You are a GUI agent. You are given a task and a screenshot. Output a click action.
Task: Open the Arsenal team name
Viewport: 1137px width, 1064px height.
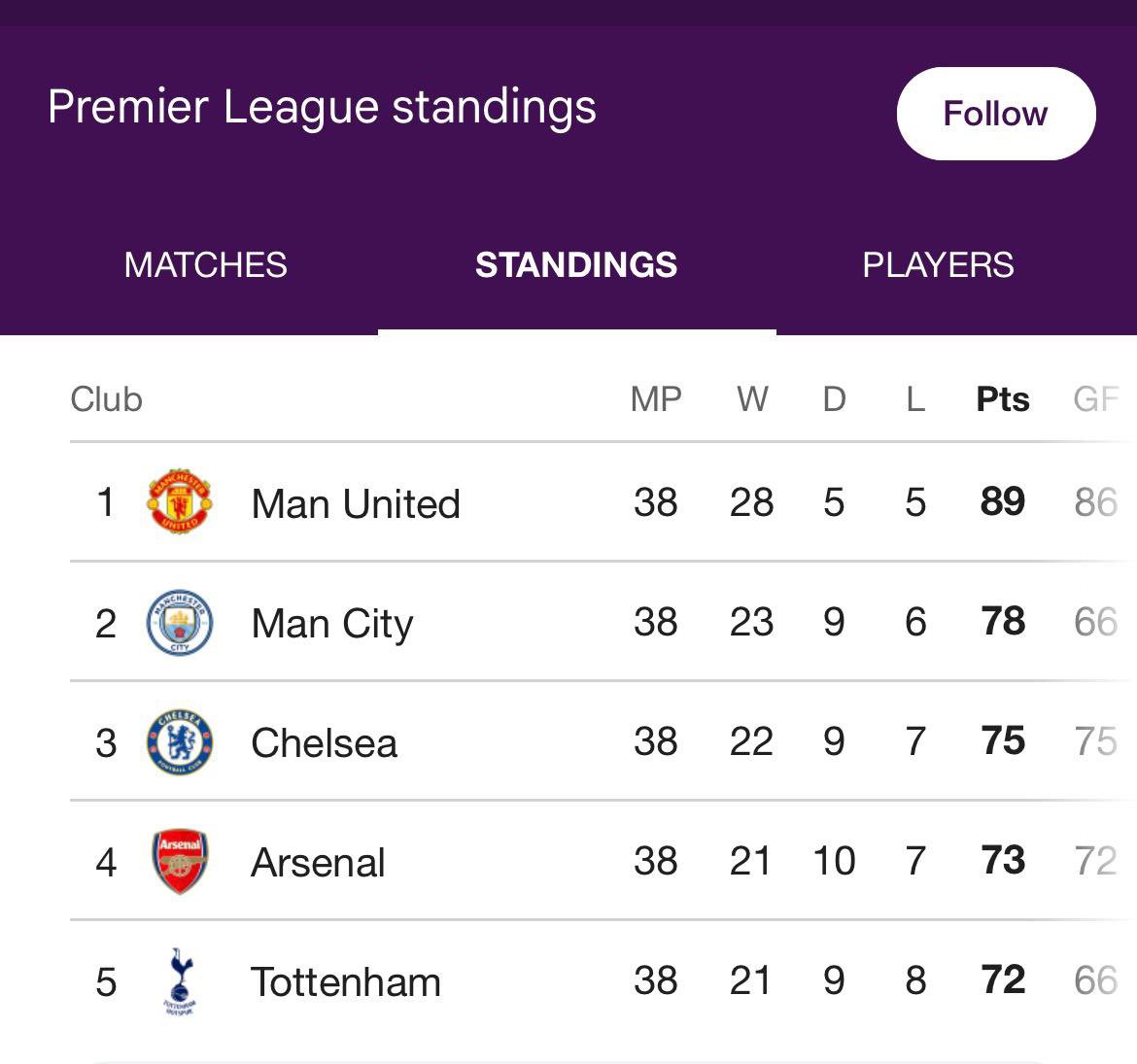pos(318,862)
